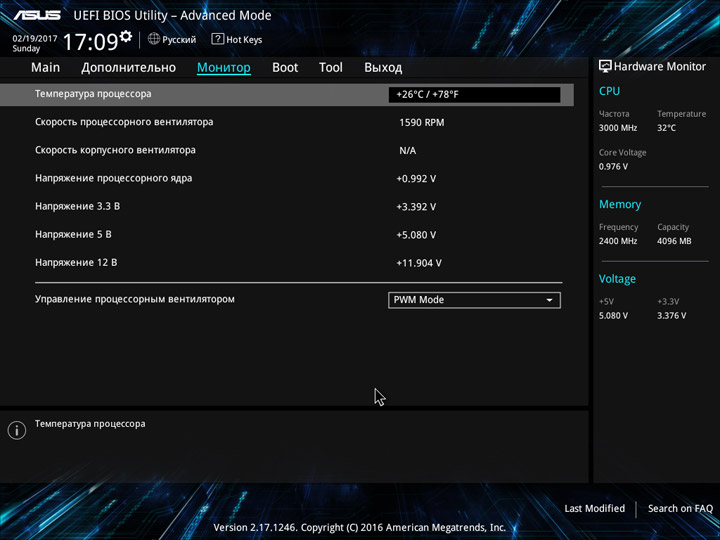
Task: Open the Boot tab
Action: (x=285, y=68)
